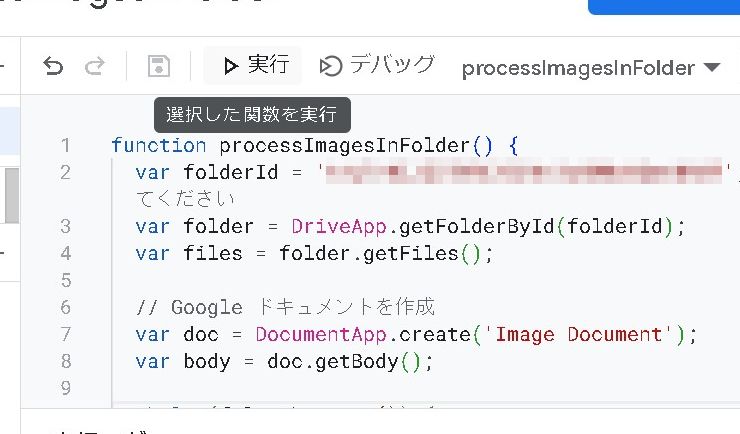The width and height of the screenshot is (740, 434).
Task: Click the undo arrow icon
Action: pos(53,67)
